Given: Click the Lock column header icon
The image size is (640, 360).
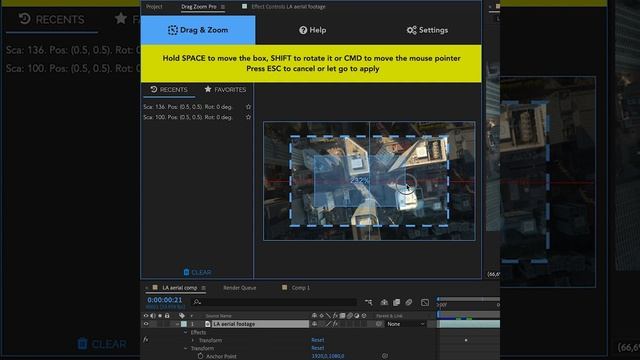Looking at the screenshot, I should click(167, 316).
